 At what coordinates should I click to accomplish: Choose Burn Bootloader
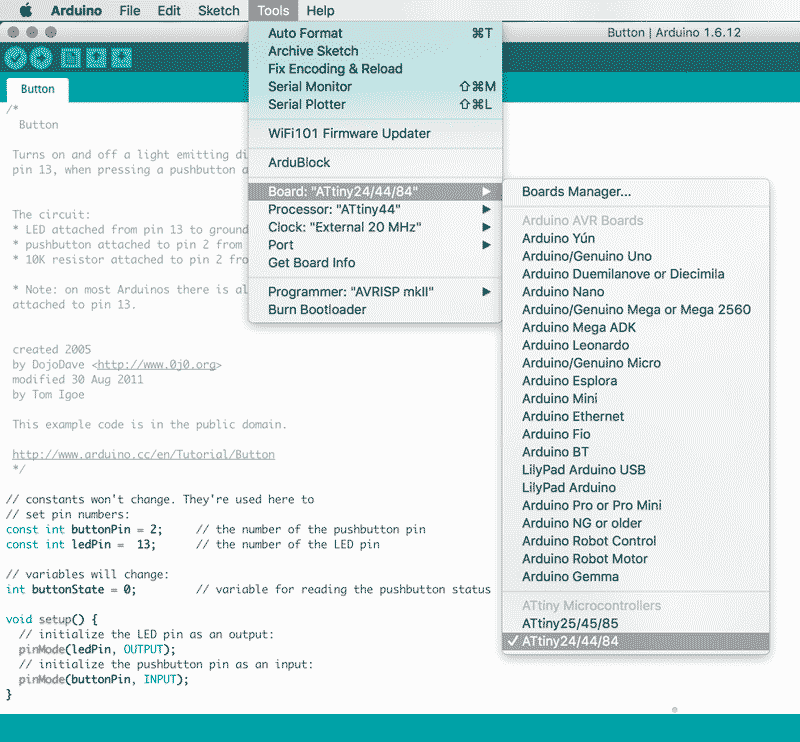[375, 310]
